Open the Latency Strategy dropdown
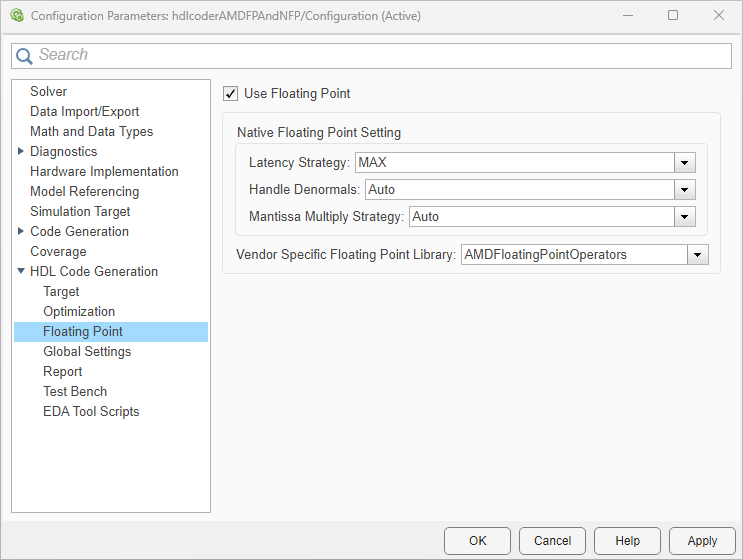This screenshot has height=560, width=743. 685,163
